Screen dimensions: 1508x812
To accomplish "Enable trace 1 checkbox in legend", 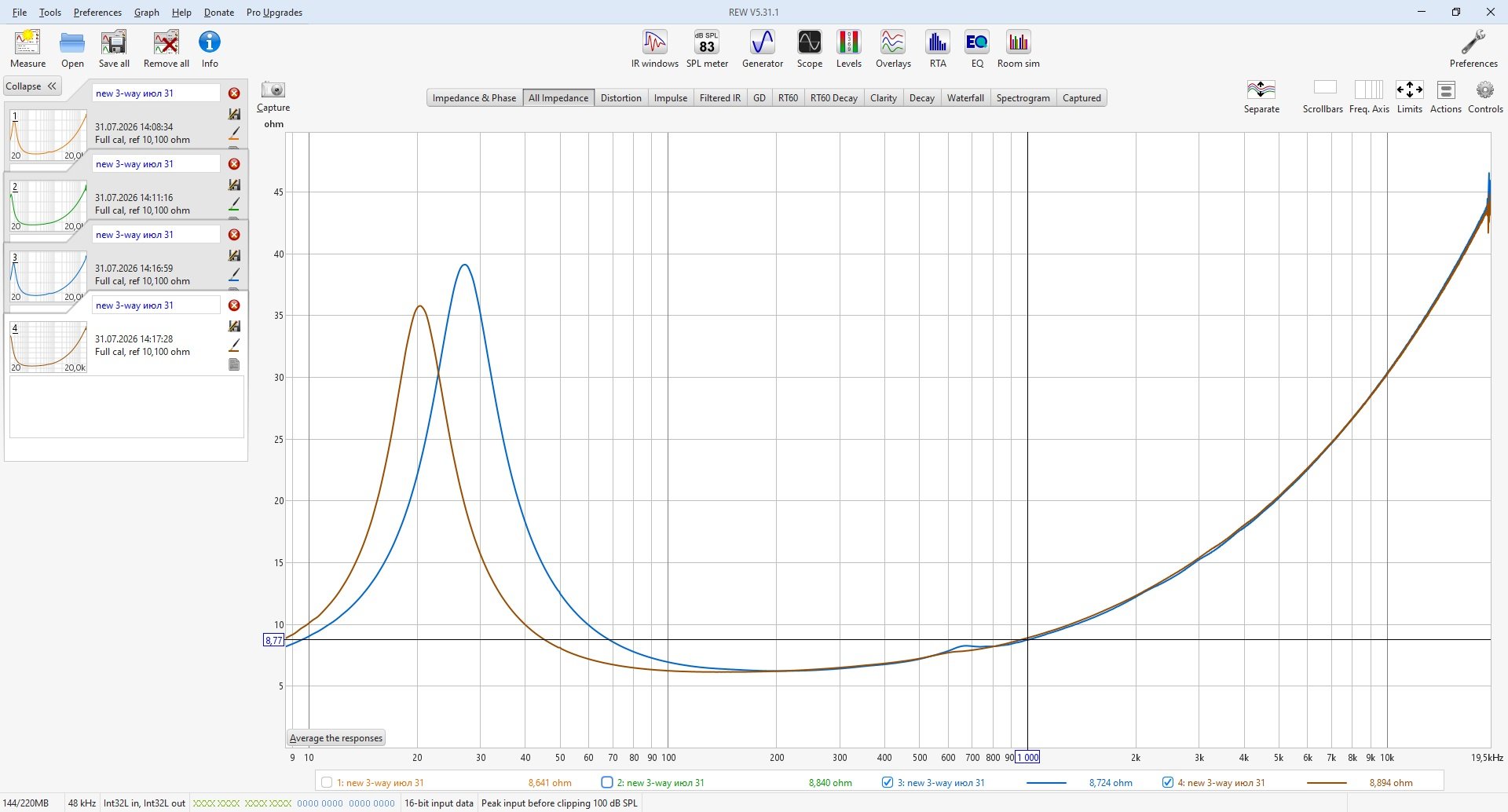I will coord(327,782).
